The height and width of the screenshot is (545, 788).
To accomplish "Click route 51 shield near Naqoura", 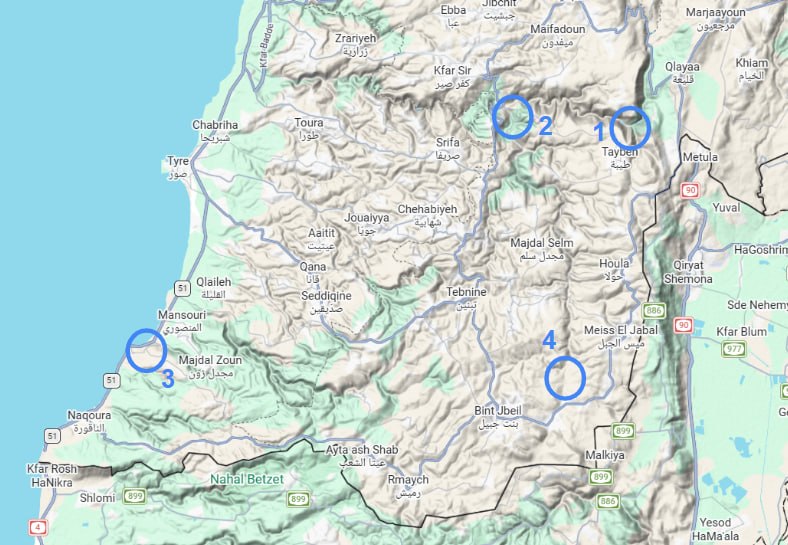I will [x=52, y=436].
